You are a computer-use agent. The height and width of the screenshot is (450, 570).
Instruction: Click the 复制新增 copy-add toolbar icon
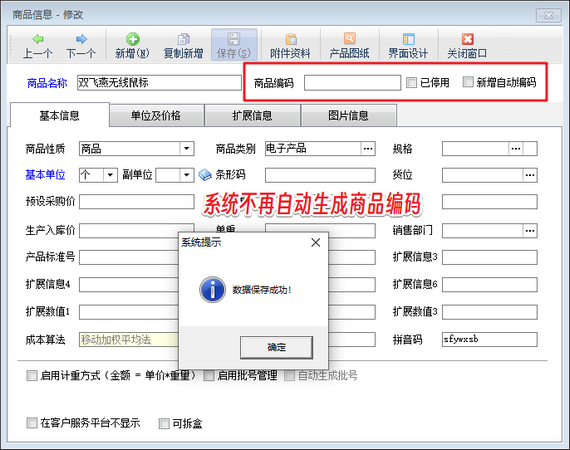pyautogui.click(x=184, y=39)
